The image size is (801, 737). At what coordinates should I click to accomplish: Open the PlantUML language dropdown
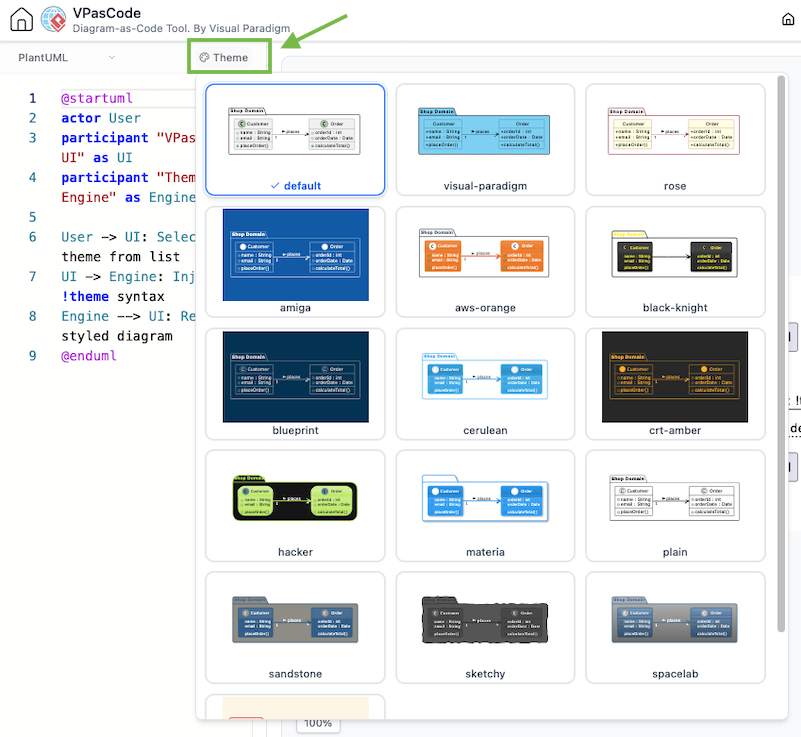[66, 57]
